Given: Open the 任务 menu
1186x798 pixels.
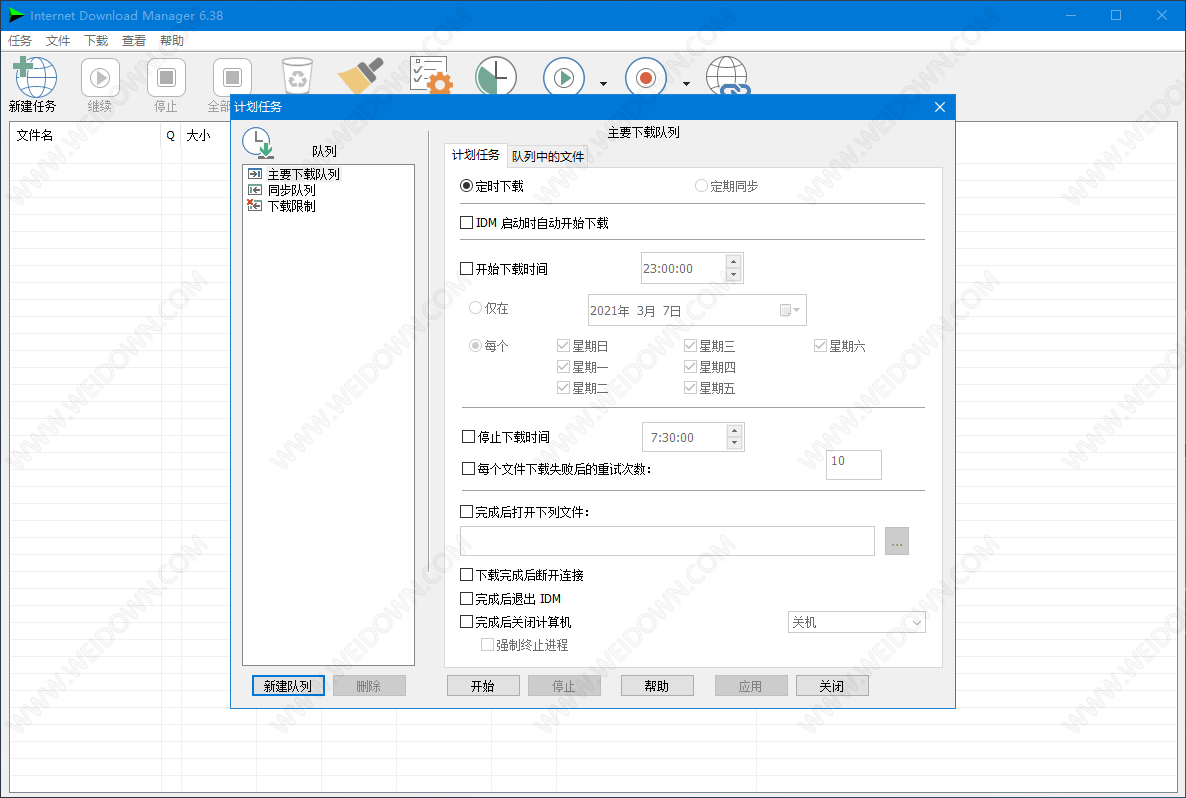Looking at the screenshot, I should [x=20, y=41].
